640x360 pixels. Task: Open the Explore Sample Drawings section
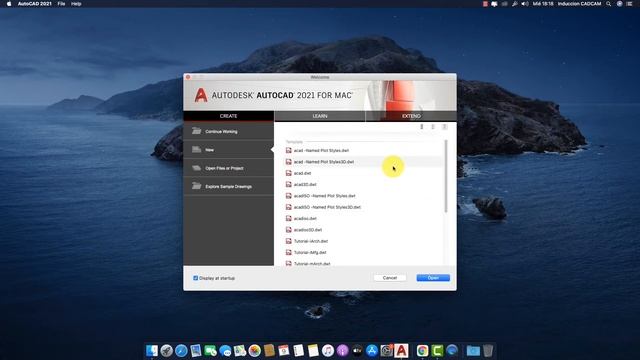pos(228,186)
